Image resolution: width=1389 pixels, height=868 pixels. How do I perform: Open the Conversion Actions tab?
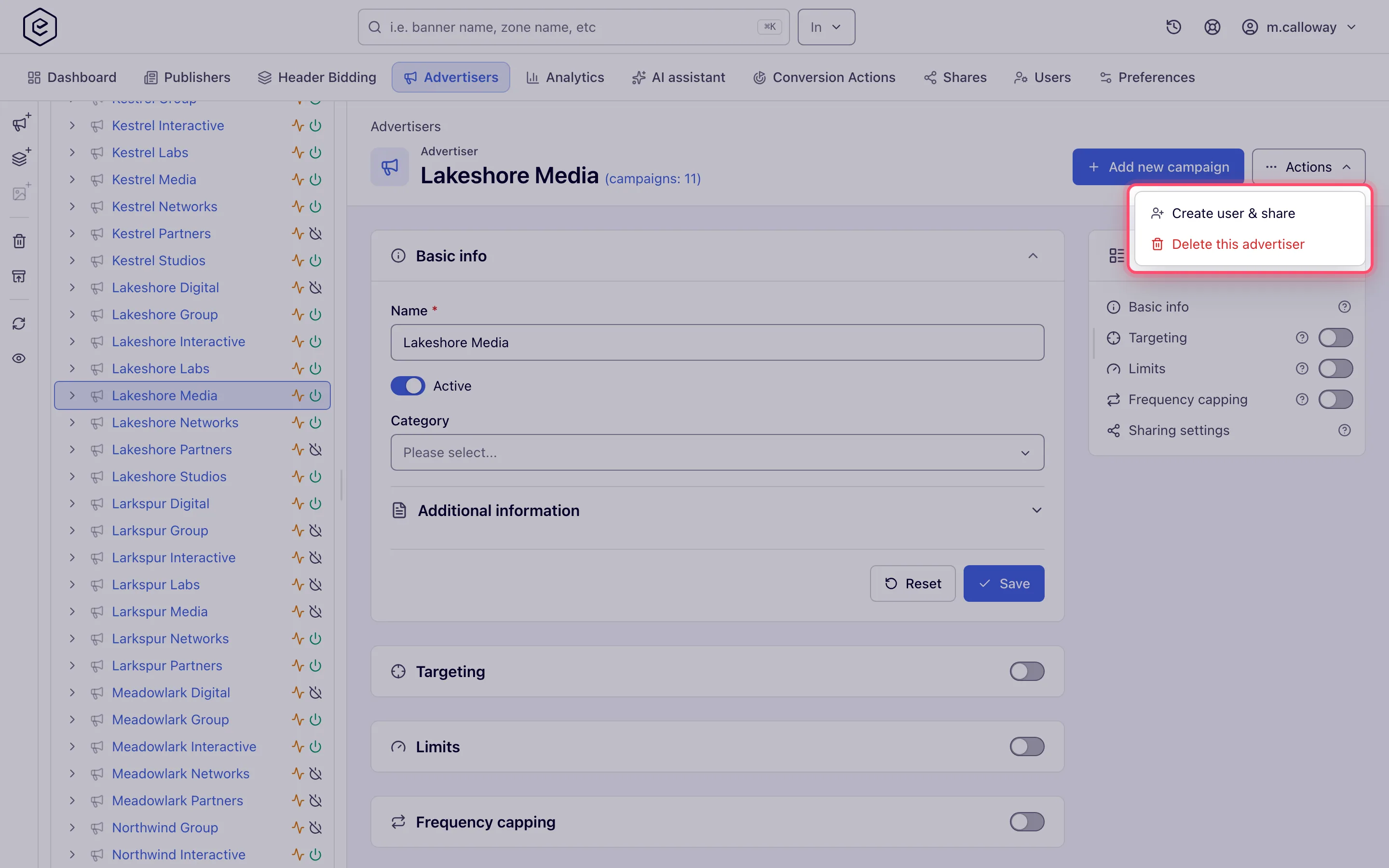[824, 78]
